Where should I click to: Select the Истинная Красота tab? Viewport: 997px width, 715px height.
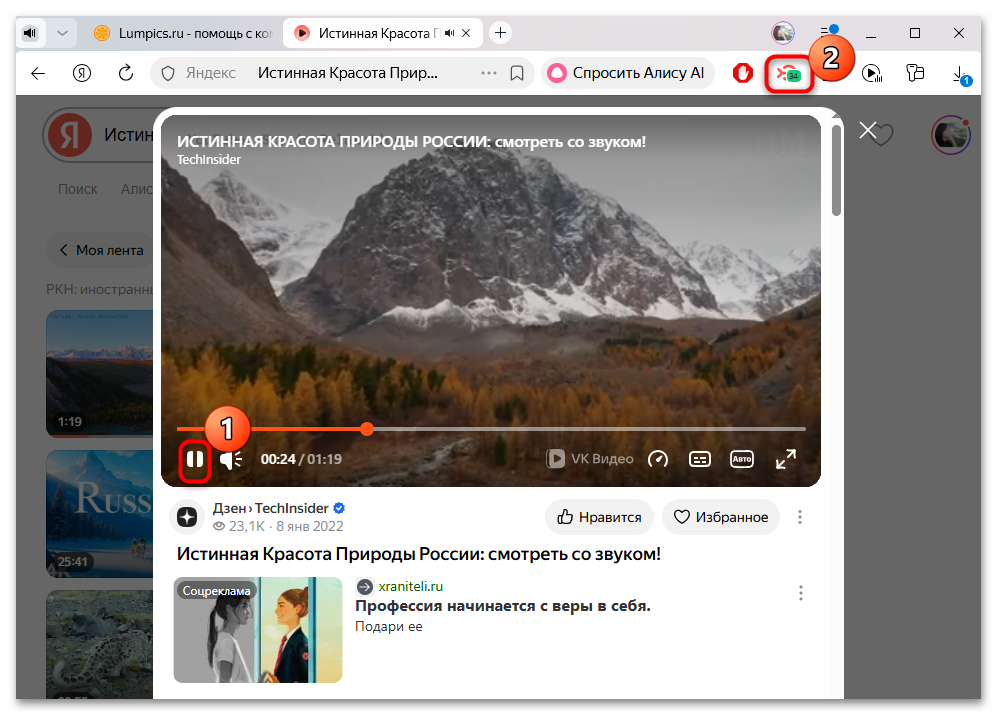pyautogui.click(x=379, y=33)
